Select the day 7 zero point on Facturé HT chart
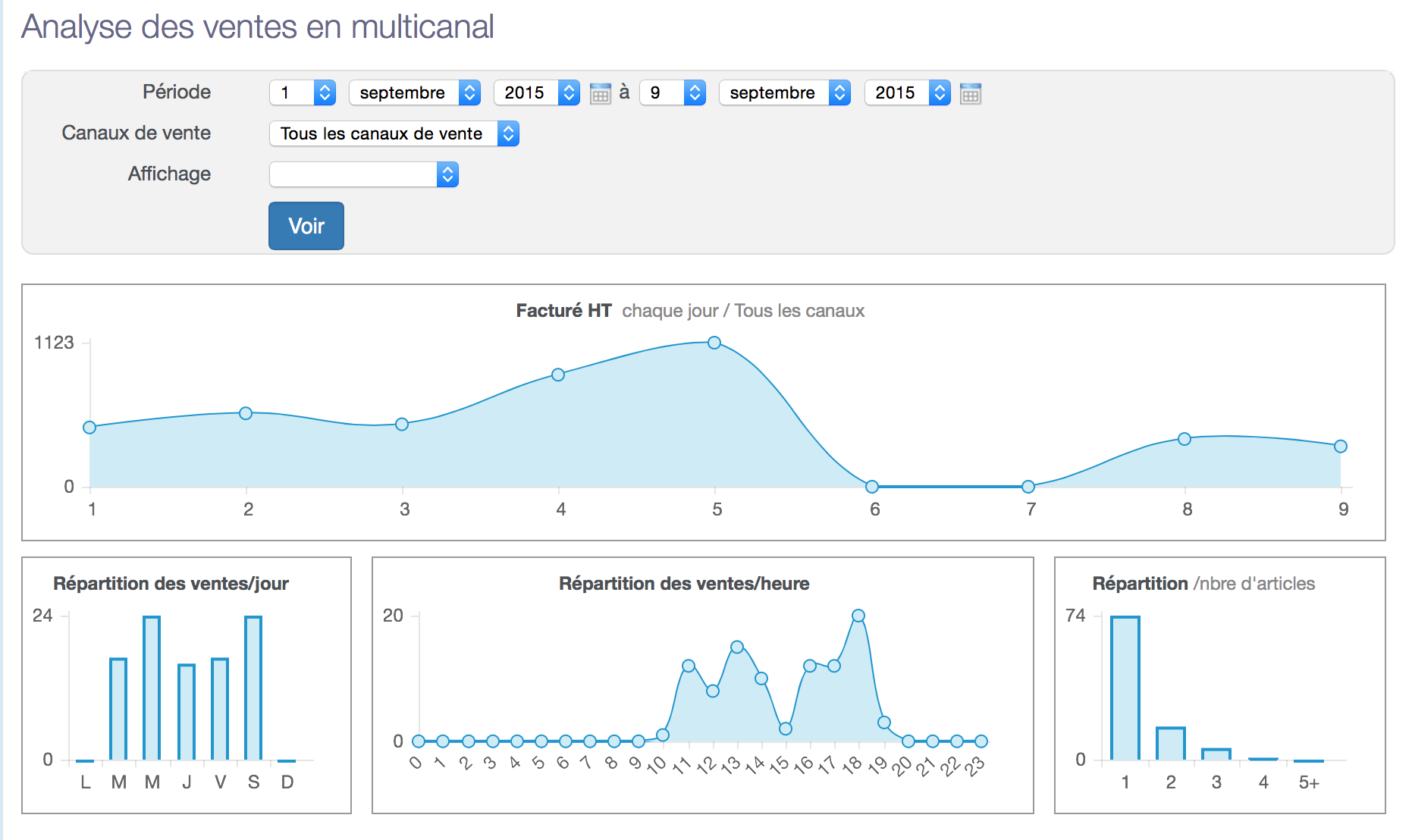This screenshot has height=840, width=1412. click(1028, 487)
